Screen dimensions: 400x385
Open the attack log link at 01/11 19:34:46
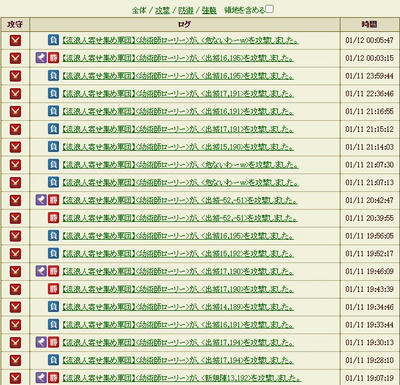(178, 307)
